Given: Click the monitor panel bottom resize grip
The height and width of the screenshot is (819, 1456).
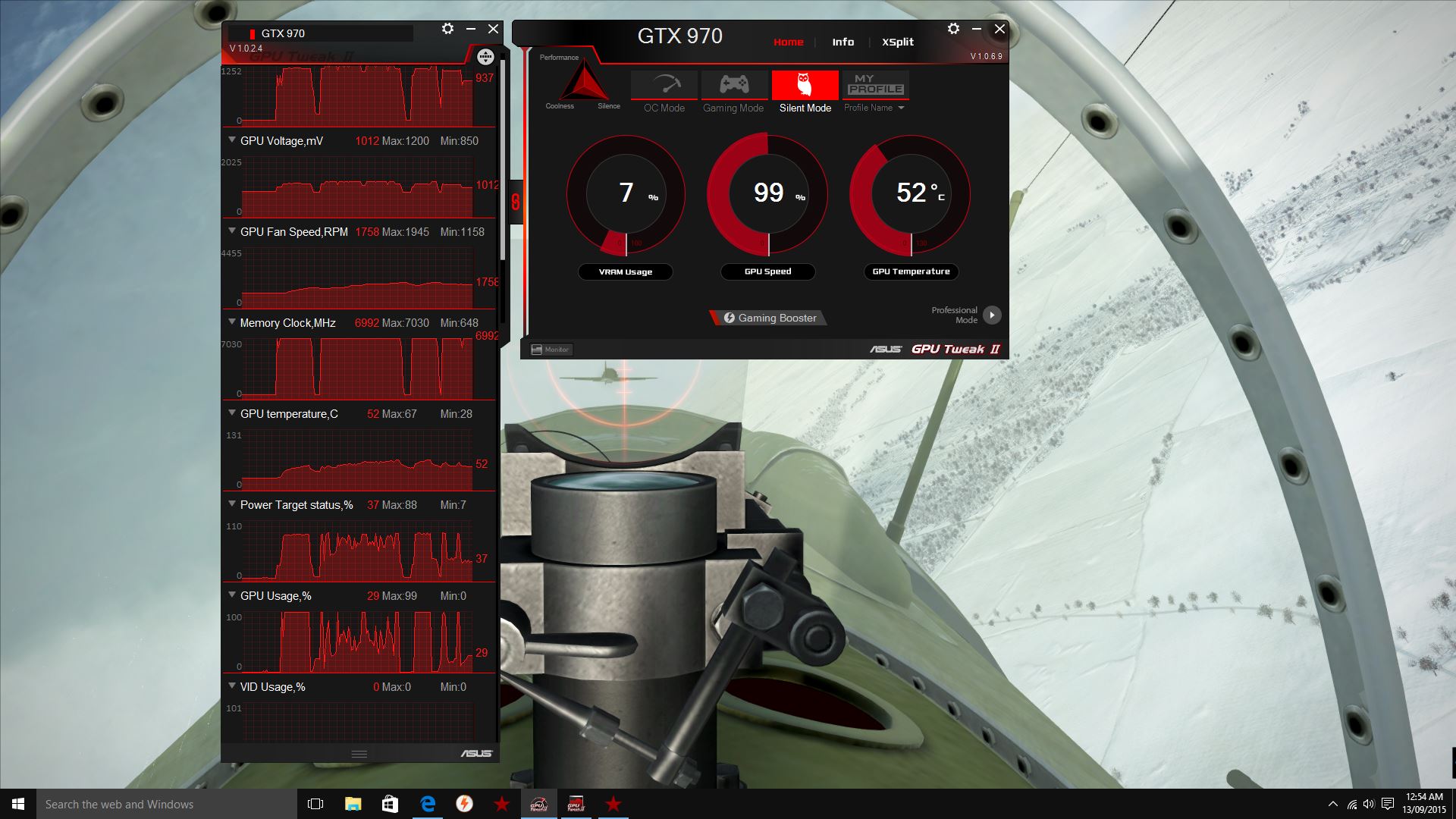Looking at the screenshot, I should click(x=359, y=754).
